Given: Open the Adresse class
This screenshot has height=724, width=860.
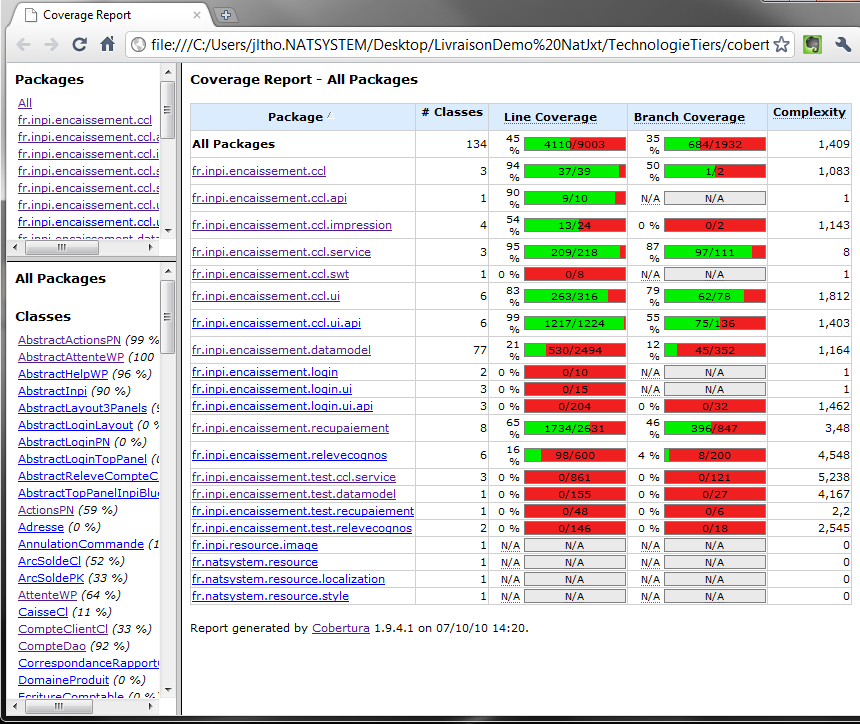Looking at the screenshot, I should [x=41, y=527].
